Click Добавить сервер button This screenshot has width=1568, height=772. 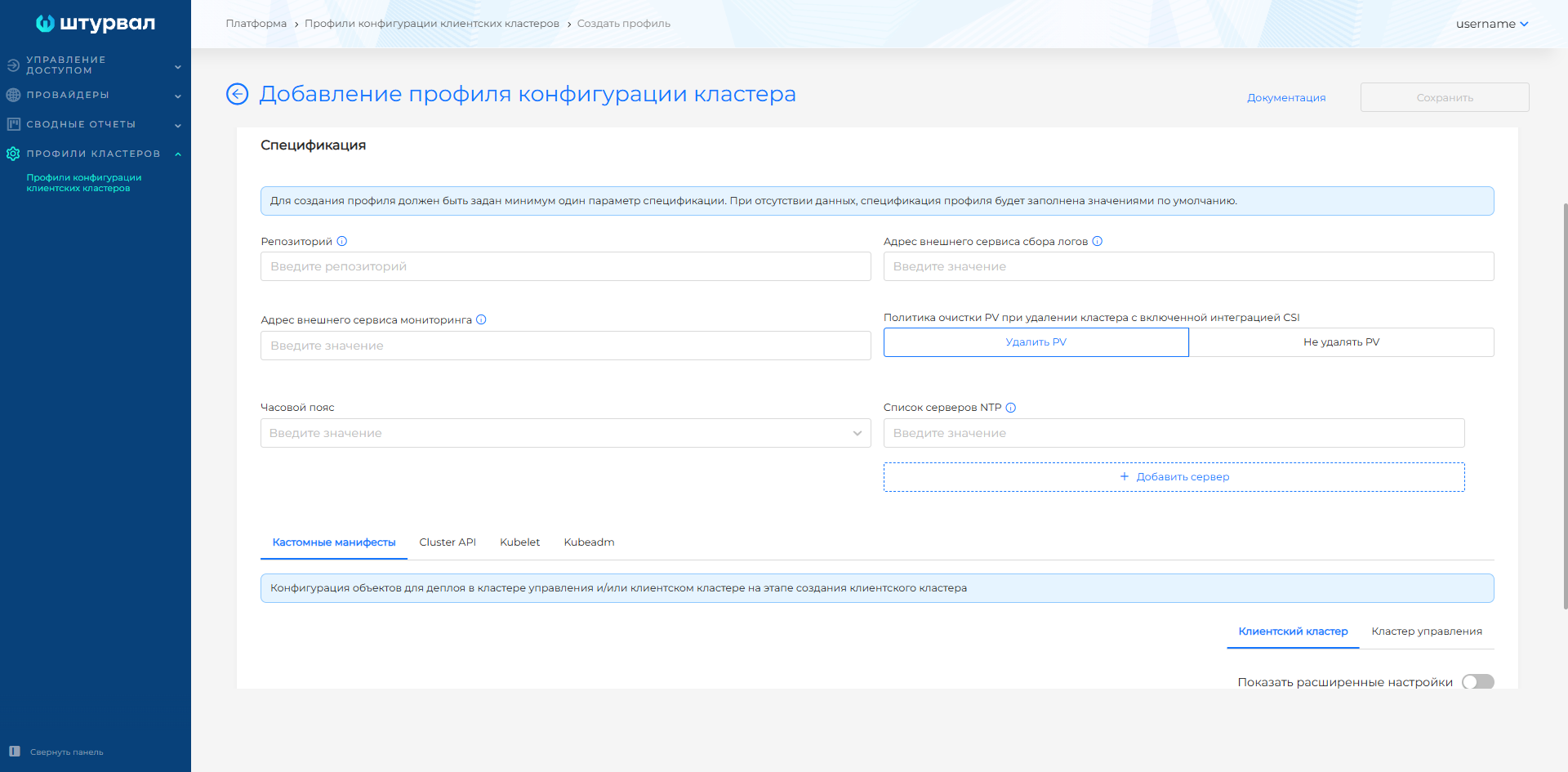tap(1174, 477)
